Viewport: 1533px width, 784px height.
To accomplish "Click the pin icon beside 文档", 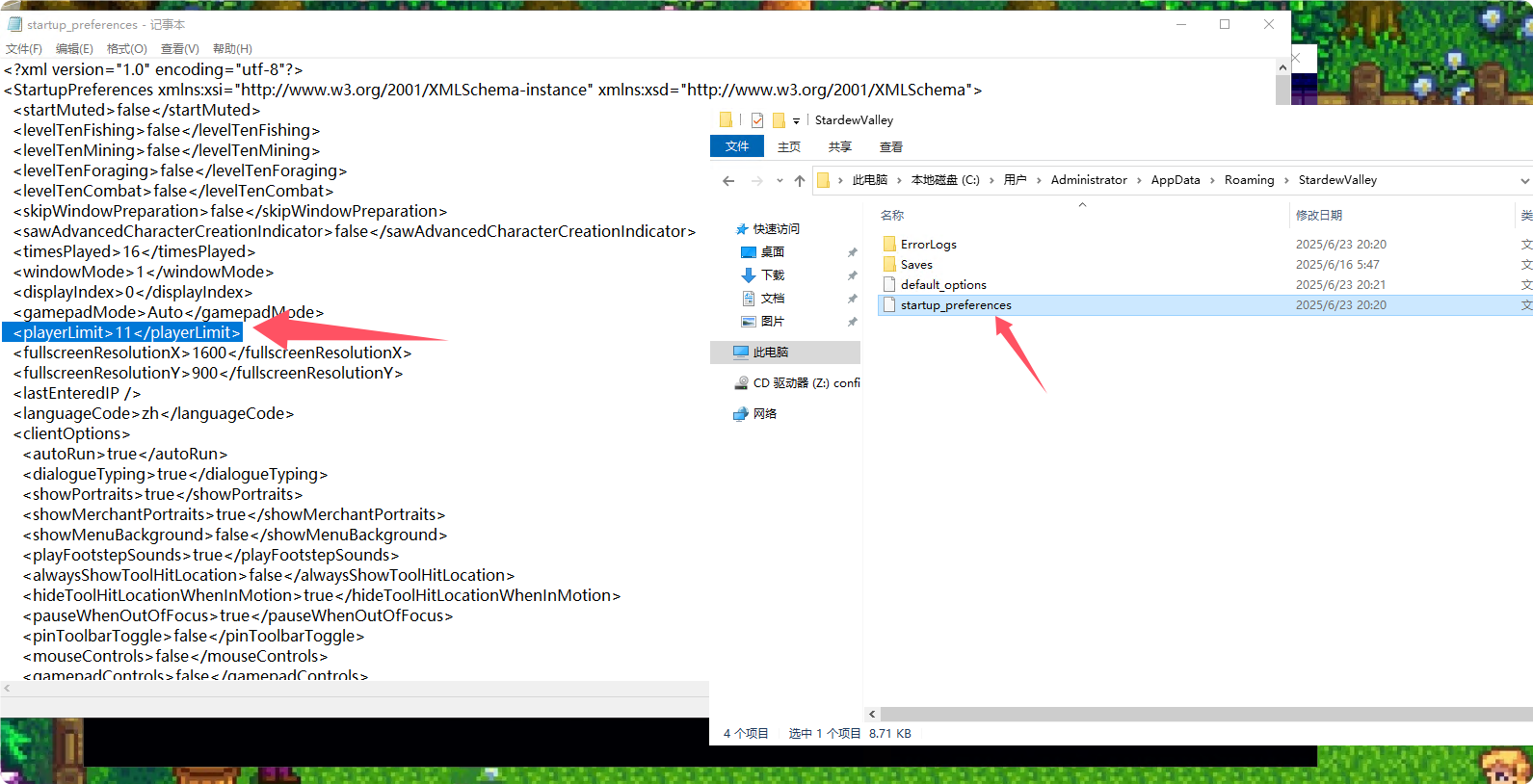I will pos(852,299).
